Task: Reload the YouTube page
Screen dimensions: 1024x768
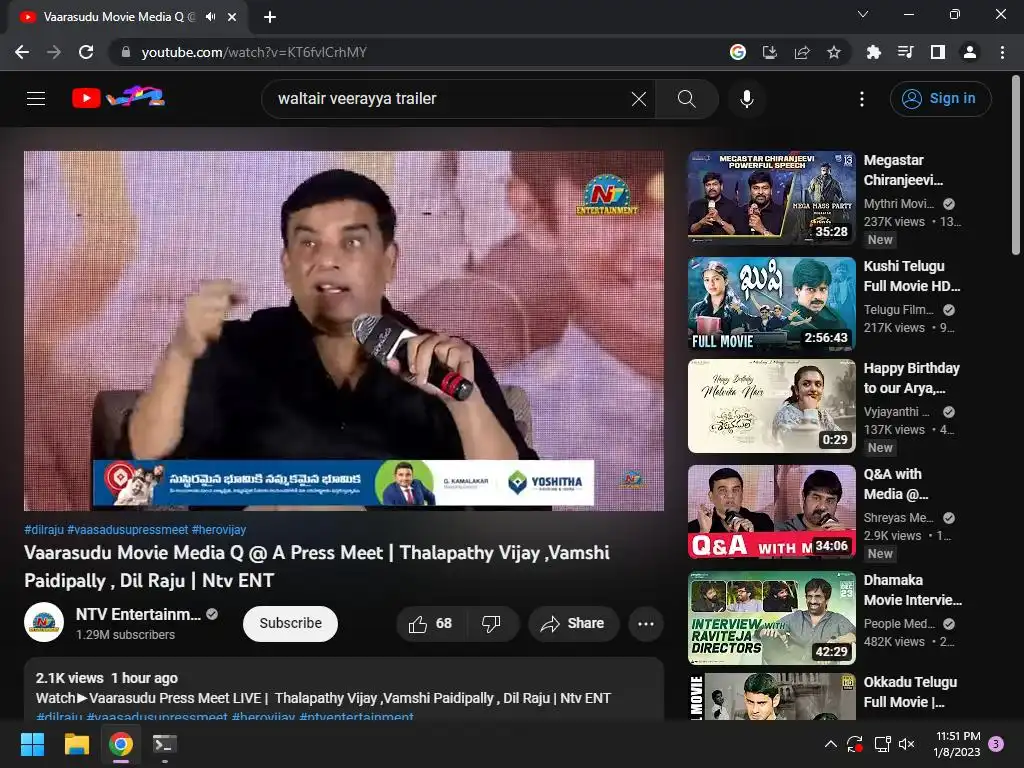Action: [x=86, y=52]
